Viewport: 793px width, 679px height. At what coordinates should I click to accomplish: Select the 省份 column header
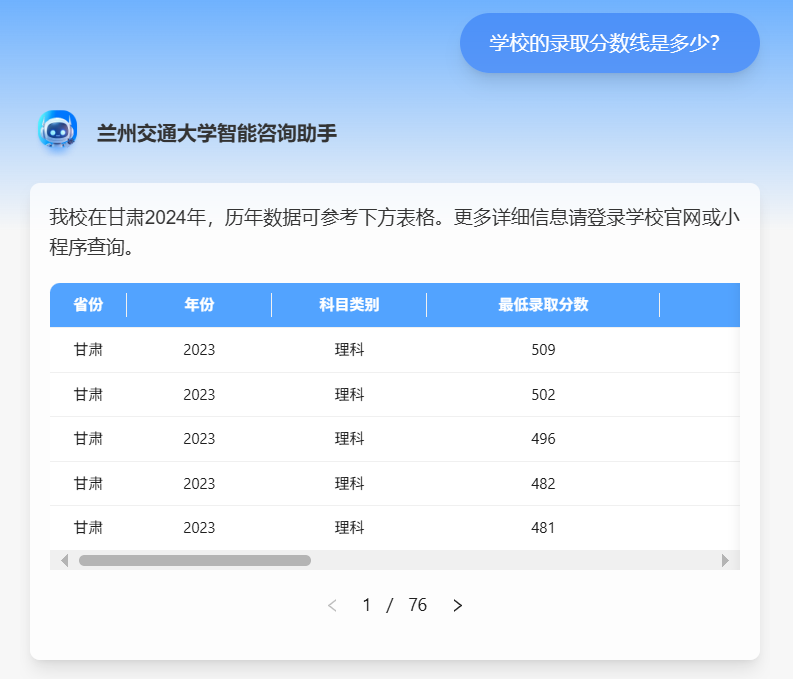pyautogui.click(x=88, y=305)
